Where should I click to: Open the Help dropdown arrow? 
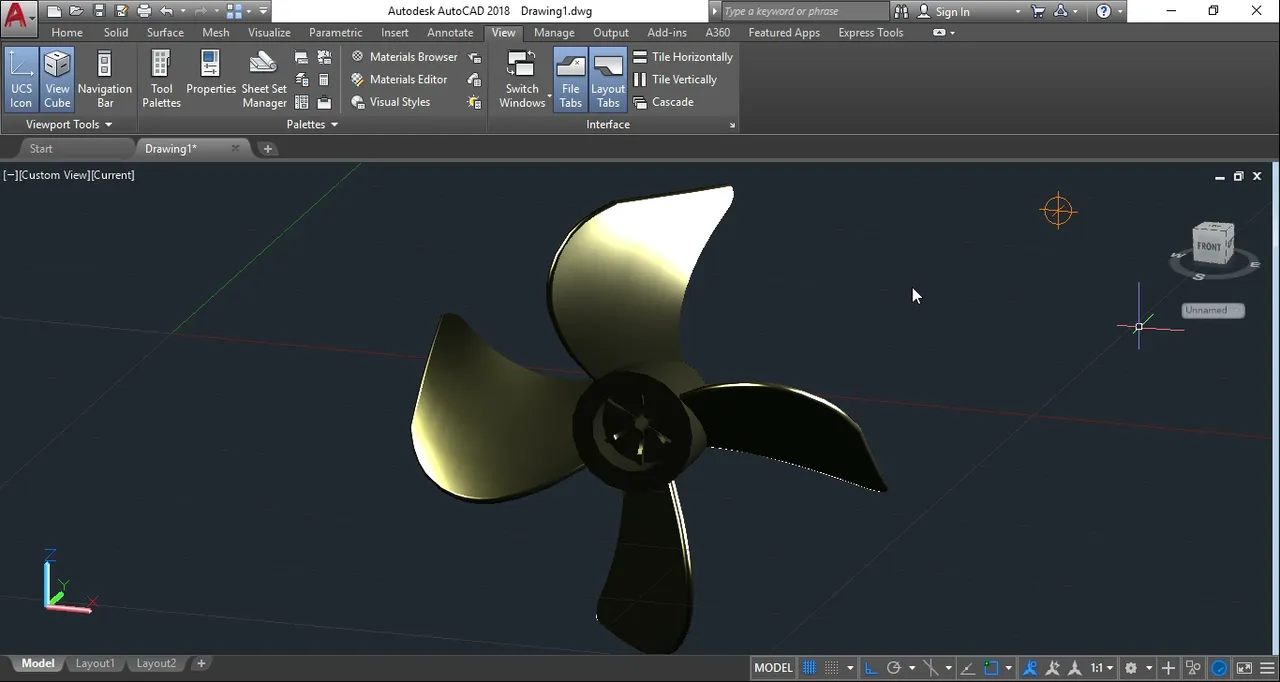coord(1120,12)
